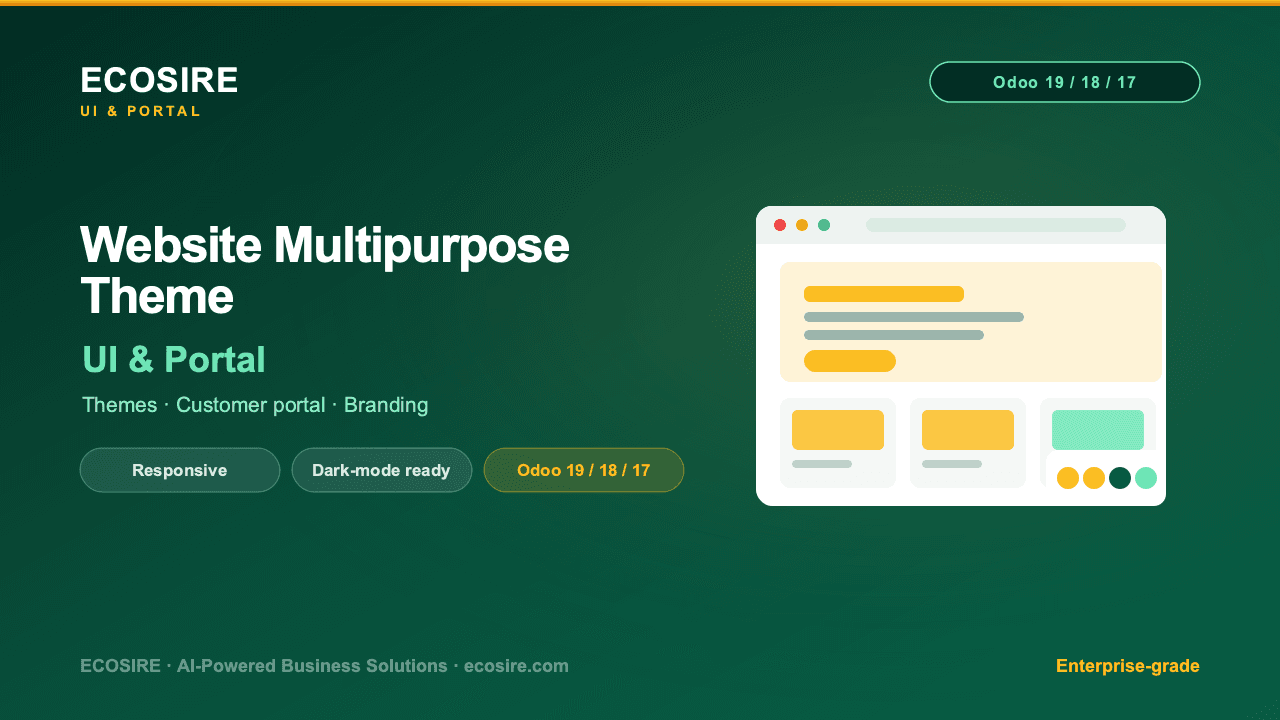Click the ECOSIRE · AI-Powered Business Solutions footer
The width and height of the screenshot is (1280, 720).
[324, 666]
